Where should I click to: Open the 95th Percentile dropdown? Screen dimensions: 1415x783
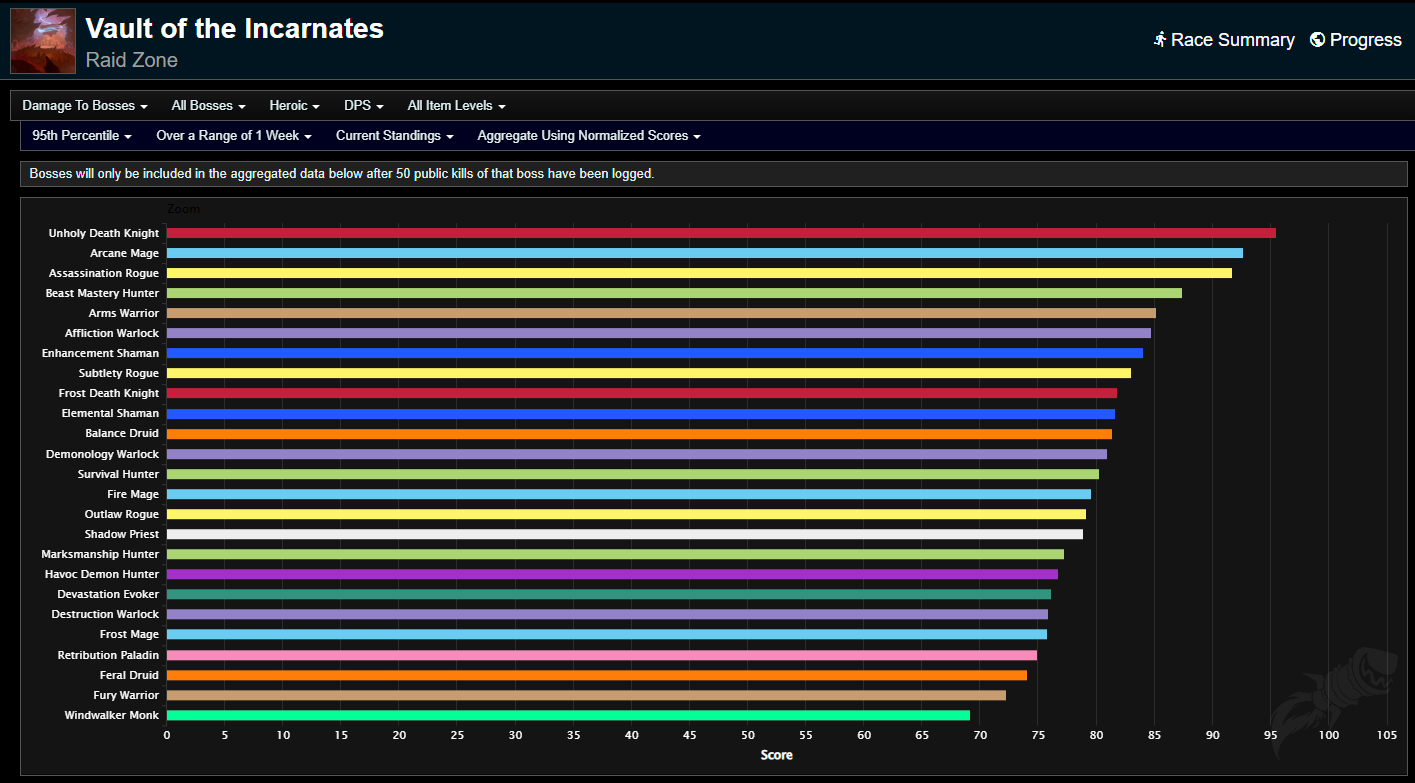(82, 135)
